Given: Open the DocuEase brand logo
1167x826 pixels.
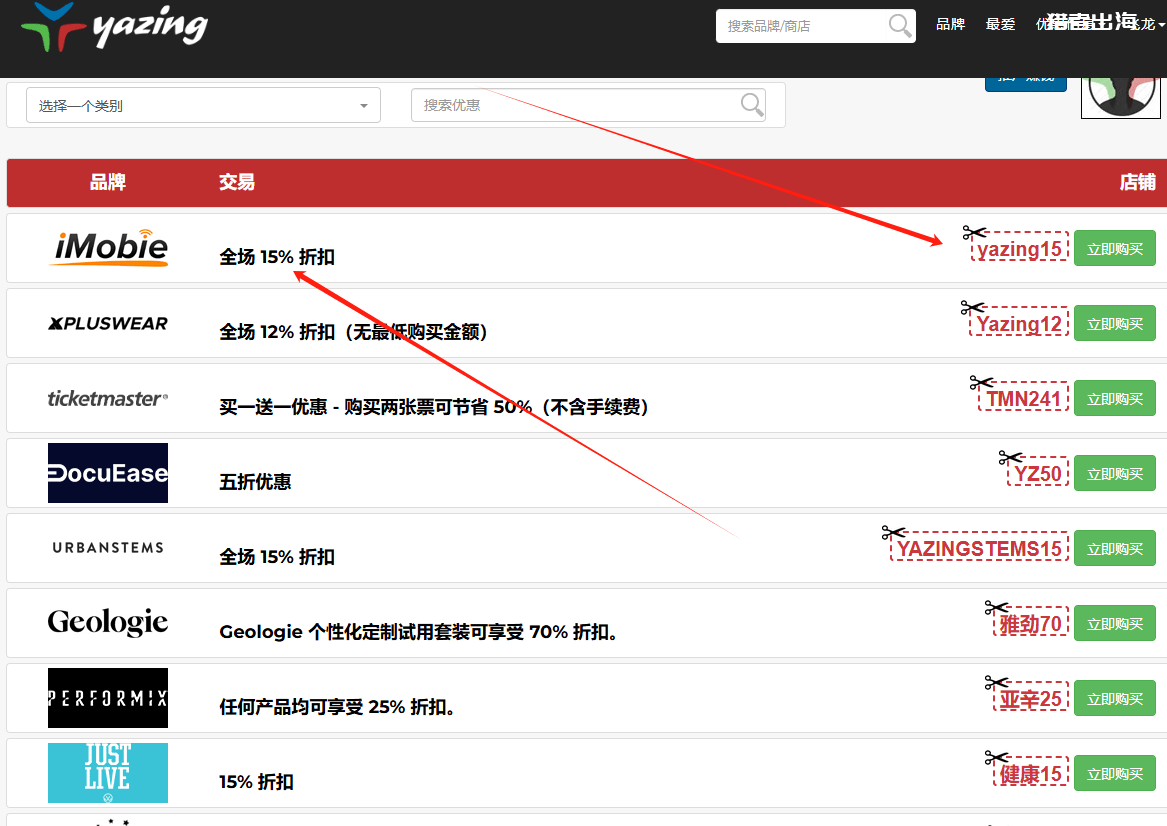Looking at the screenshot, I should [x=108, y=473].
